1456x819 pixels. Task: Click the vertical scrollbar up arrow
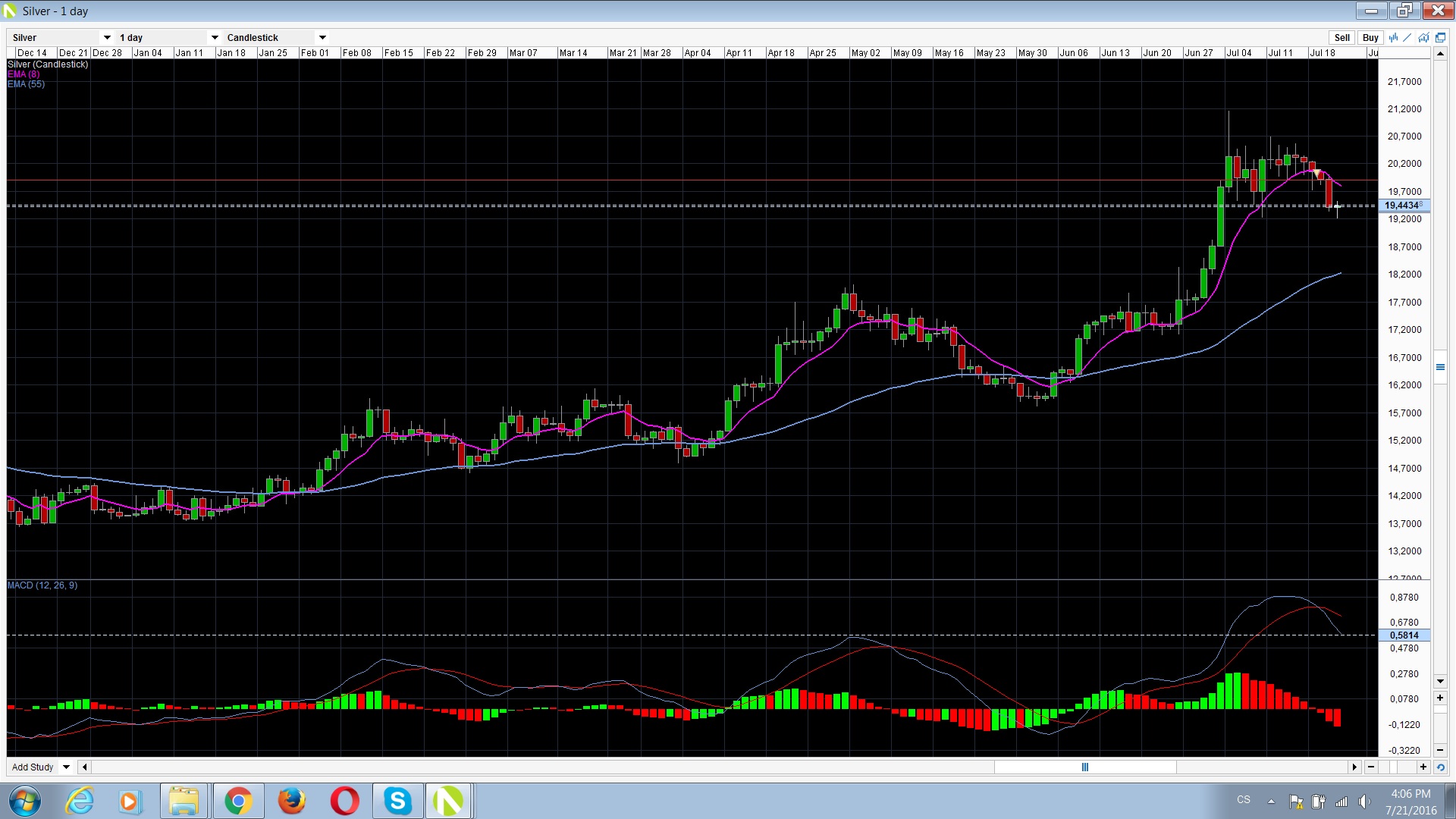point(1440,54)
